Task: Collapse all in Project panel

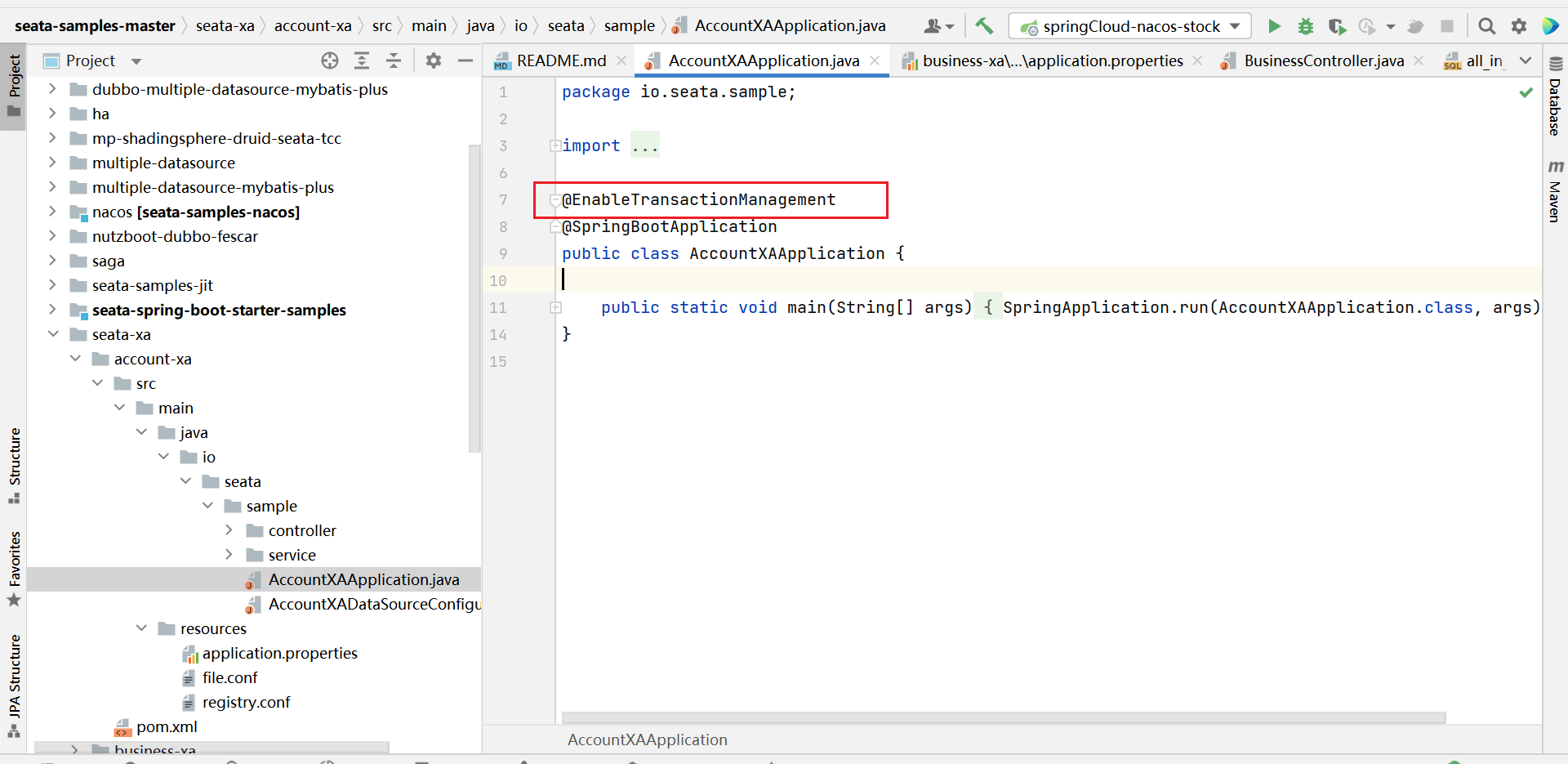Action: [394, 60]
